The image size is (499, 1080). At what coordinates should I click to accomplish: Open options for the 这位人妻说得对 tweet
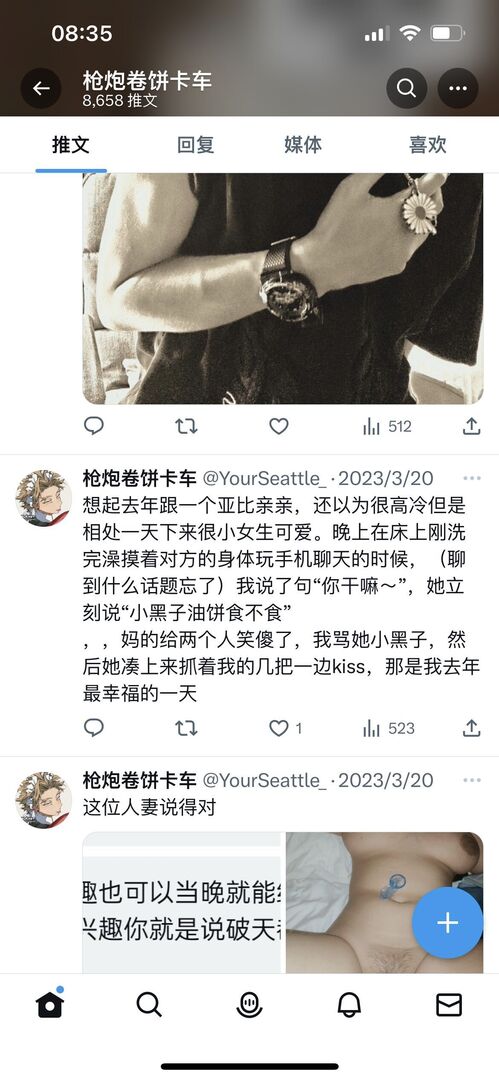point(472,780)
